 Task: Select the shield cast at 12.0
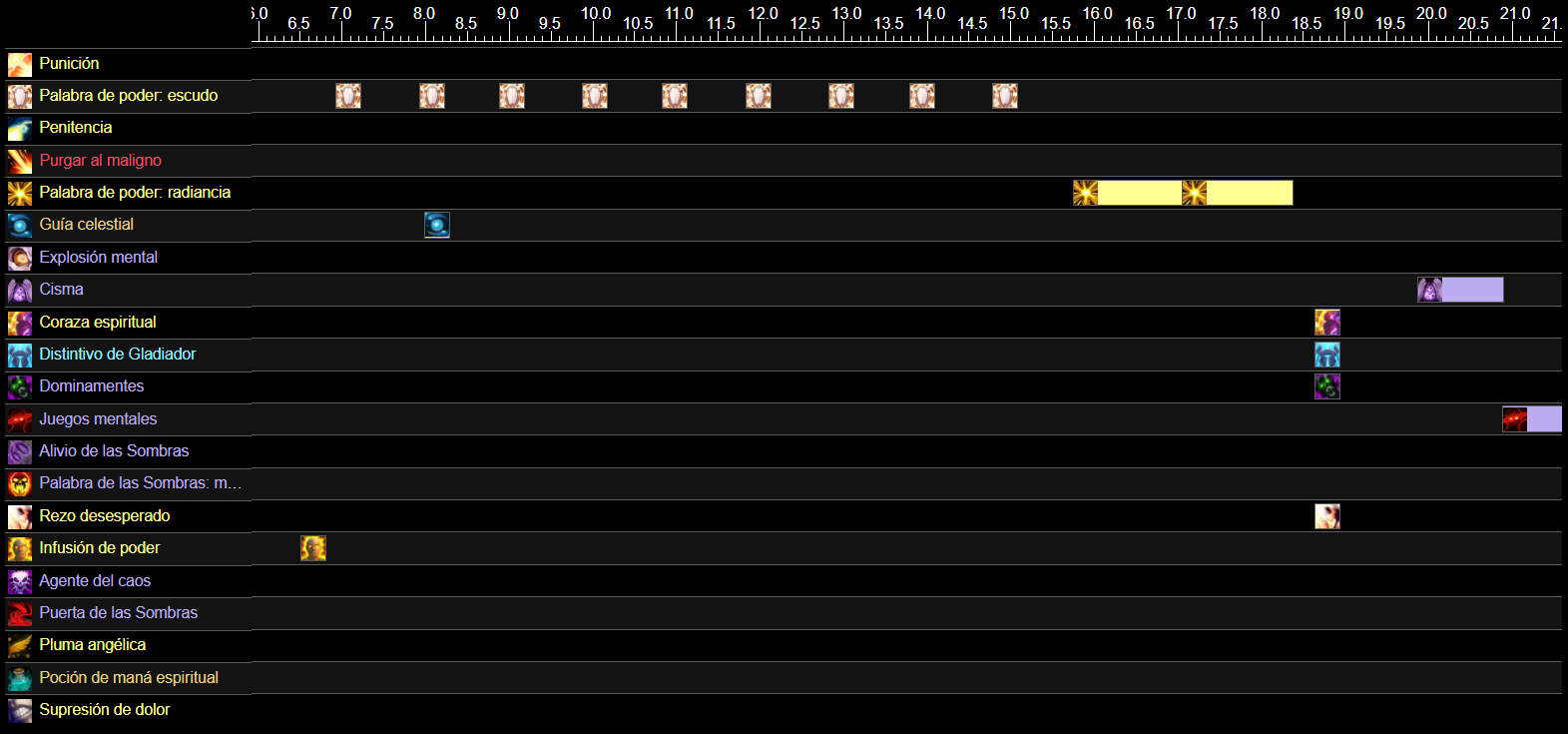click(759, 96)
